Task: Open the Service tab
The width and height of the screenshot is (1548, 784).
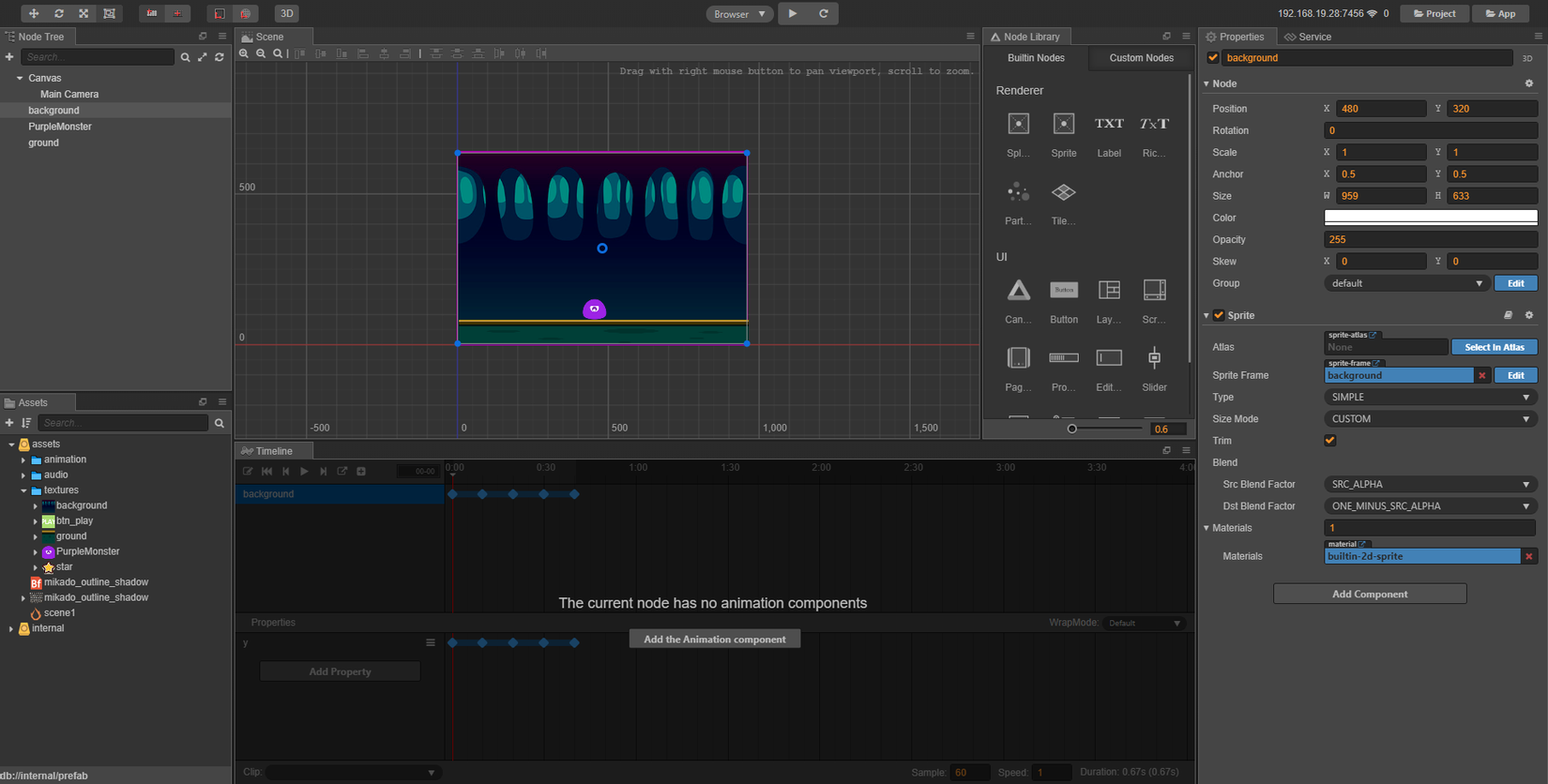Action: [1309, 37]
